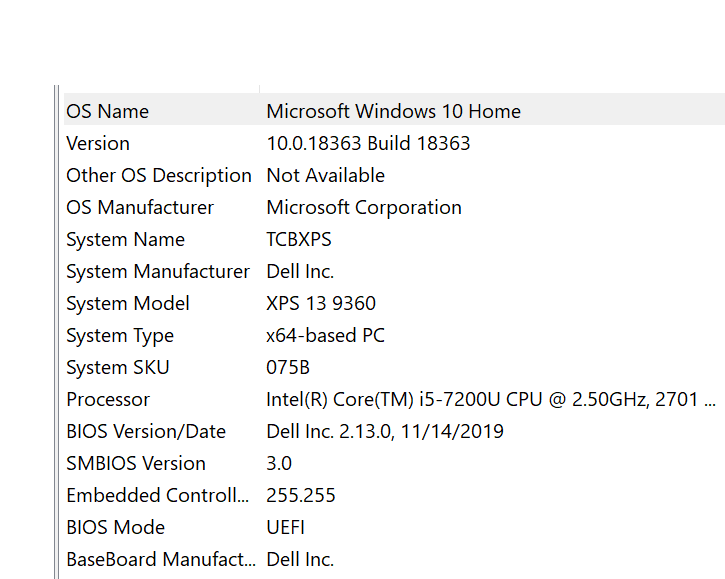Select the OS Name row
This screenshot has width=725, height=579.
point(107,111)
